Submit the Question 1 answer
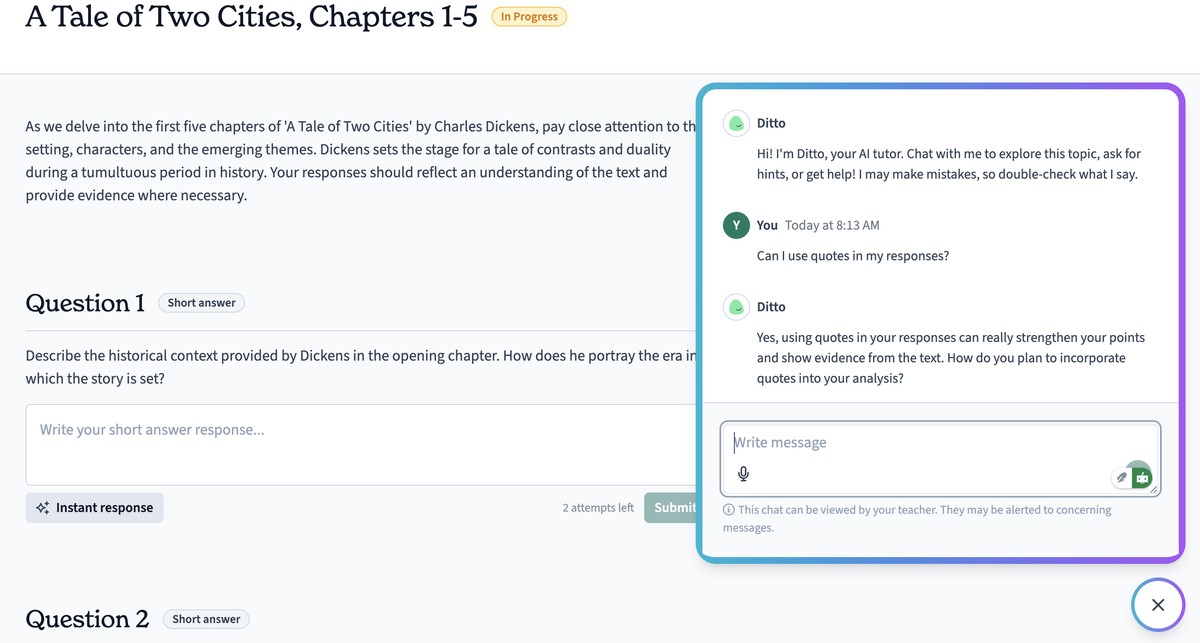 670,507
